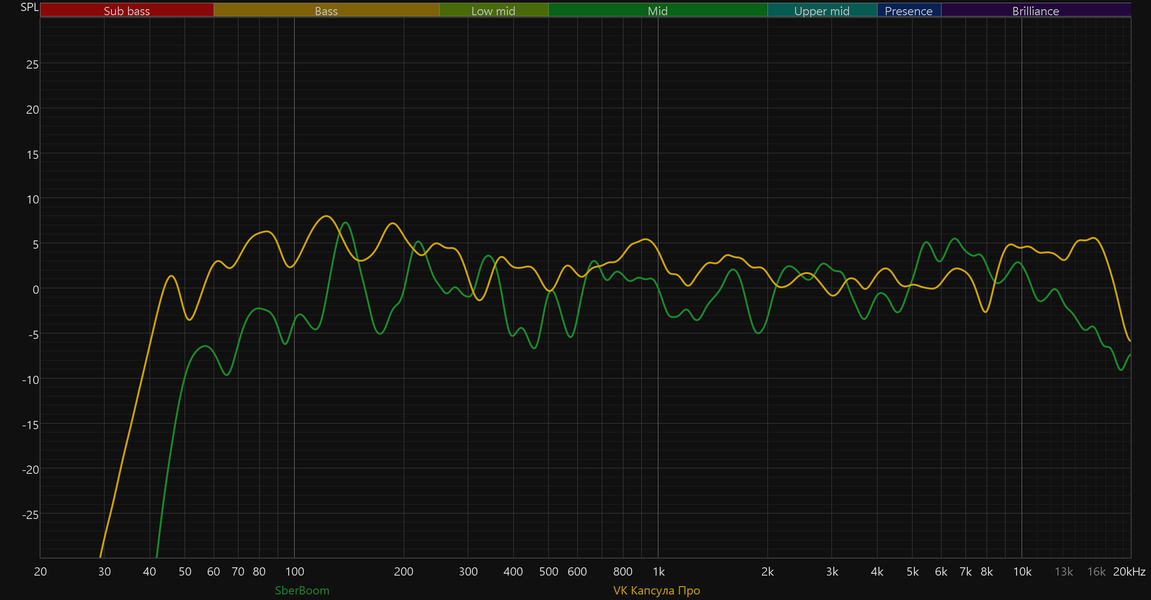This screenshot has height=600, width=1151.
Task: Click the SberBoom legend label
Action: 302,590
